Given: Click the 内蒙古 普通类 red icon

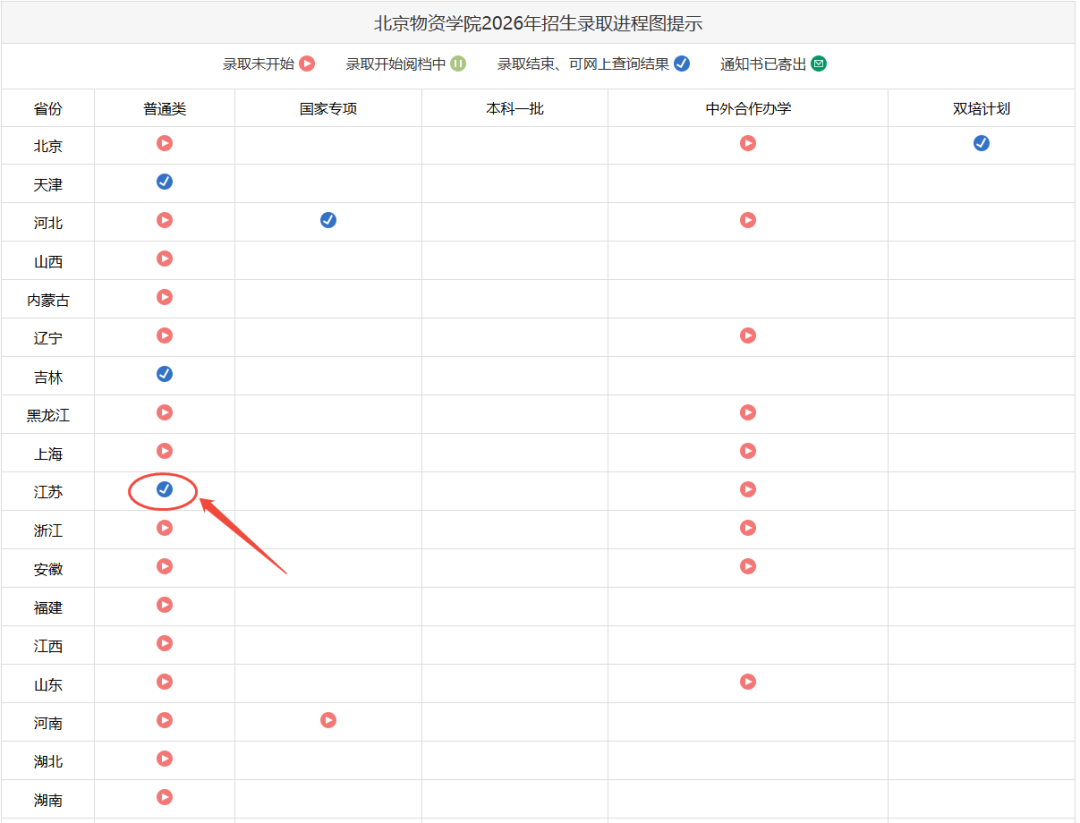Looking at the screenshot, I should coord(165,298).
